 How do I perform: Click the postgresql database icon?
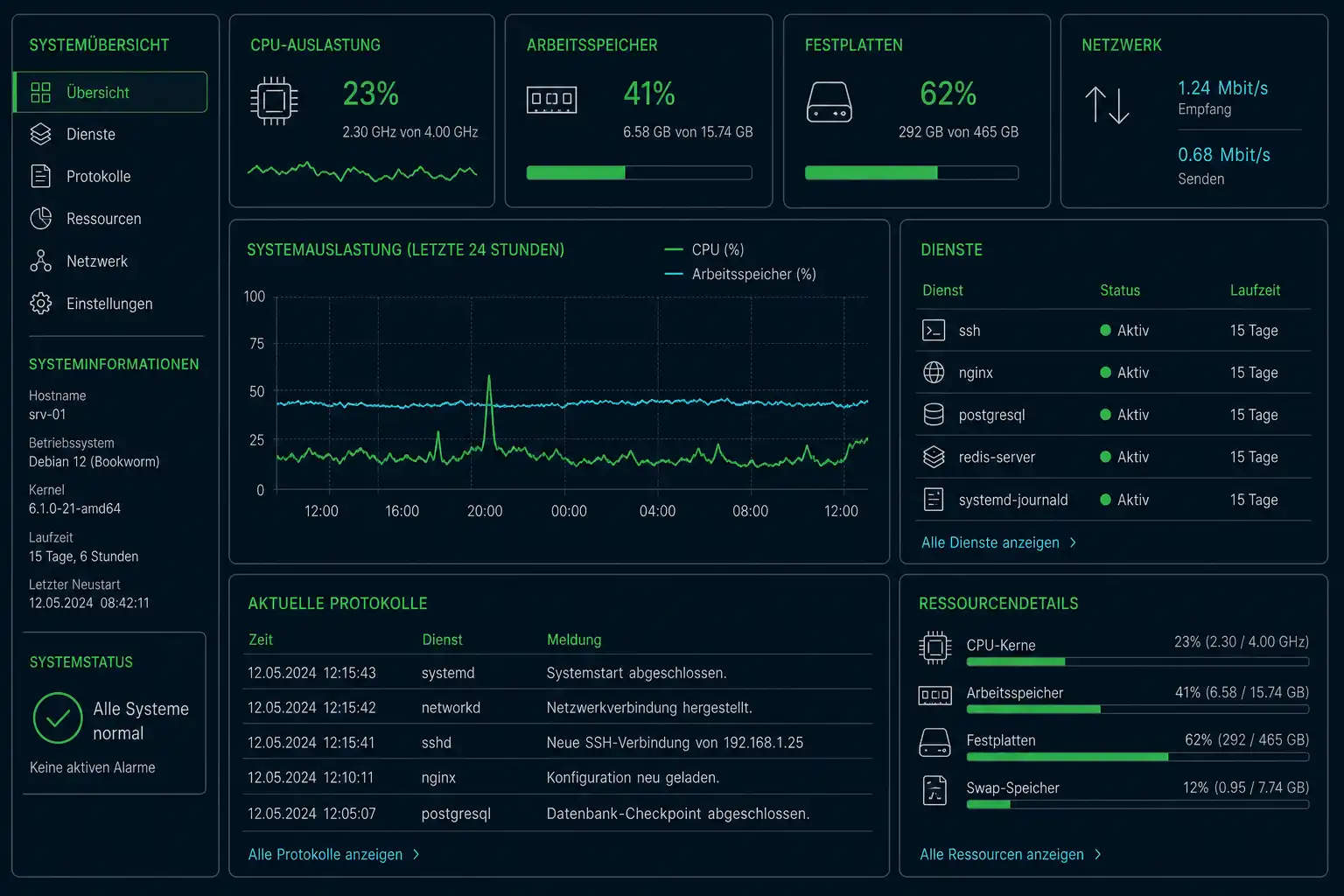[934, 415]
